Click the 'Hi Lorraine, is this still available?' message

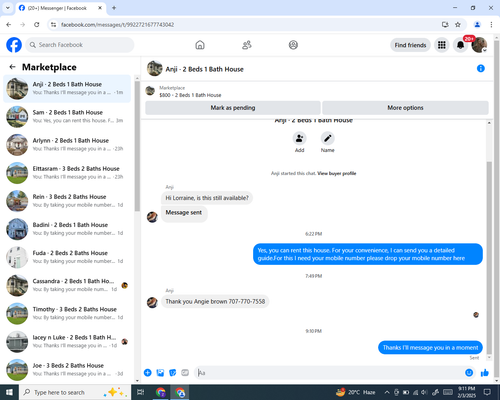click(x=207, y=198)
